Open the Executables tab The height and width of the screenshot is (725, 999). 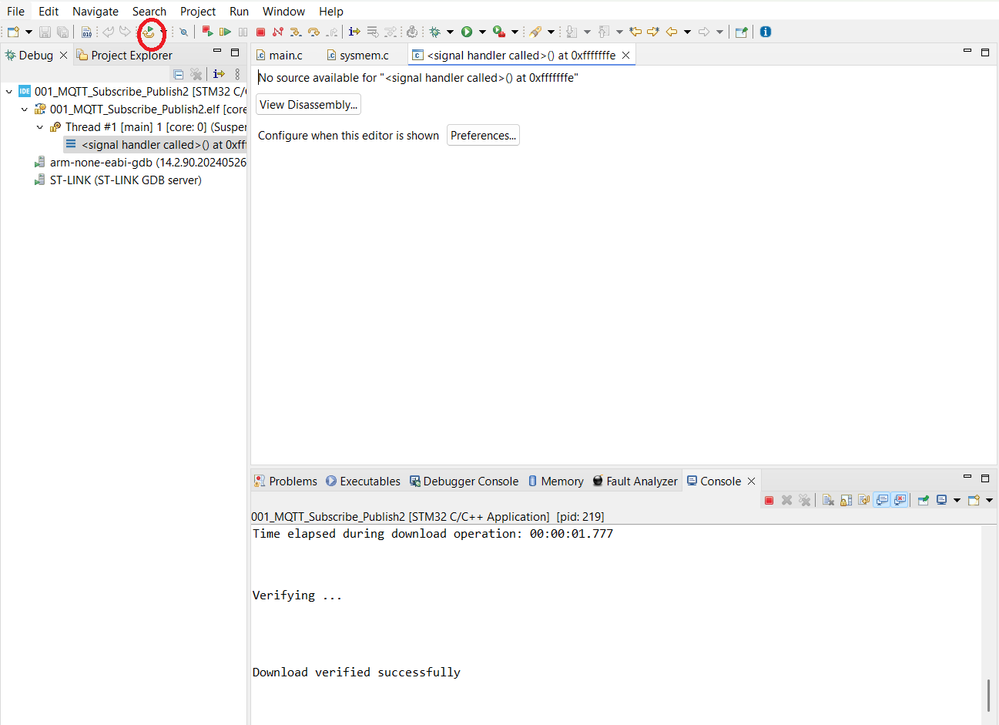click(363, 481)
